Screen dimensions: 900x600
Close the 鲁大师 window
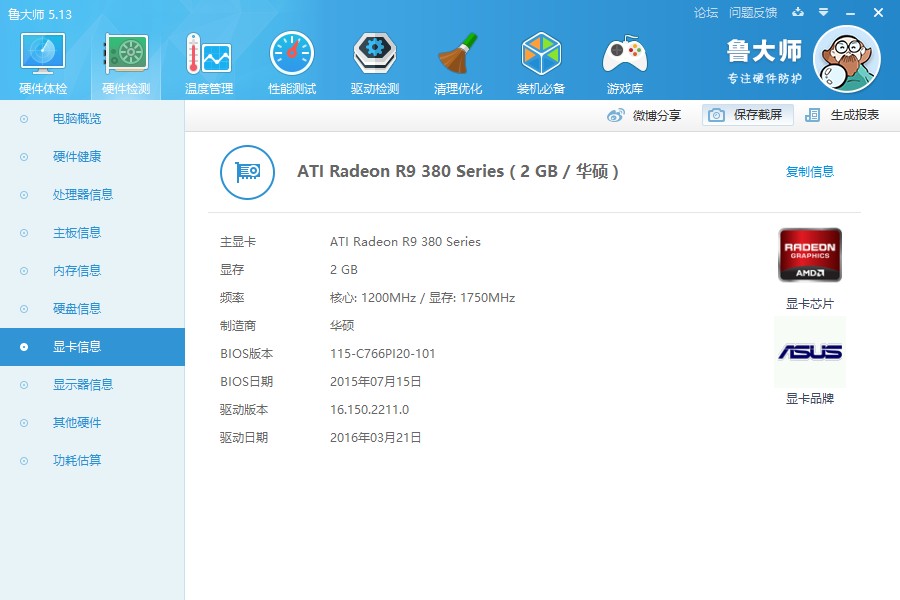point(878,12)
